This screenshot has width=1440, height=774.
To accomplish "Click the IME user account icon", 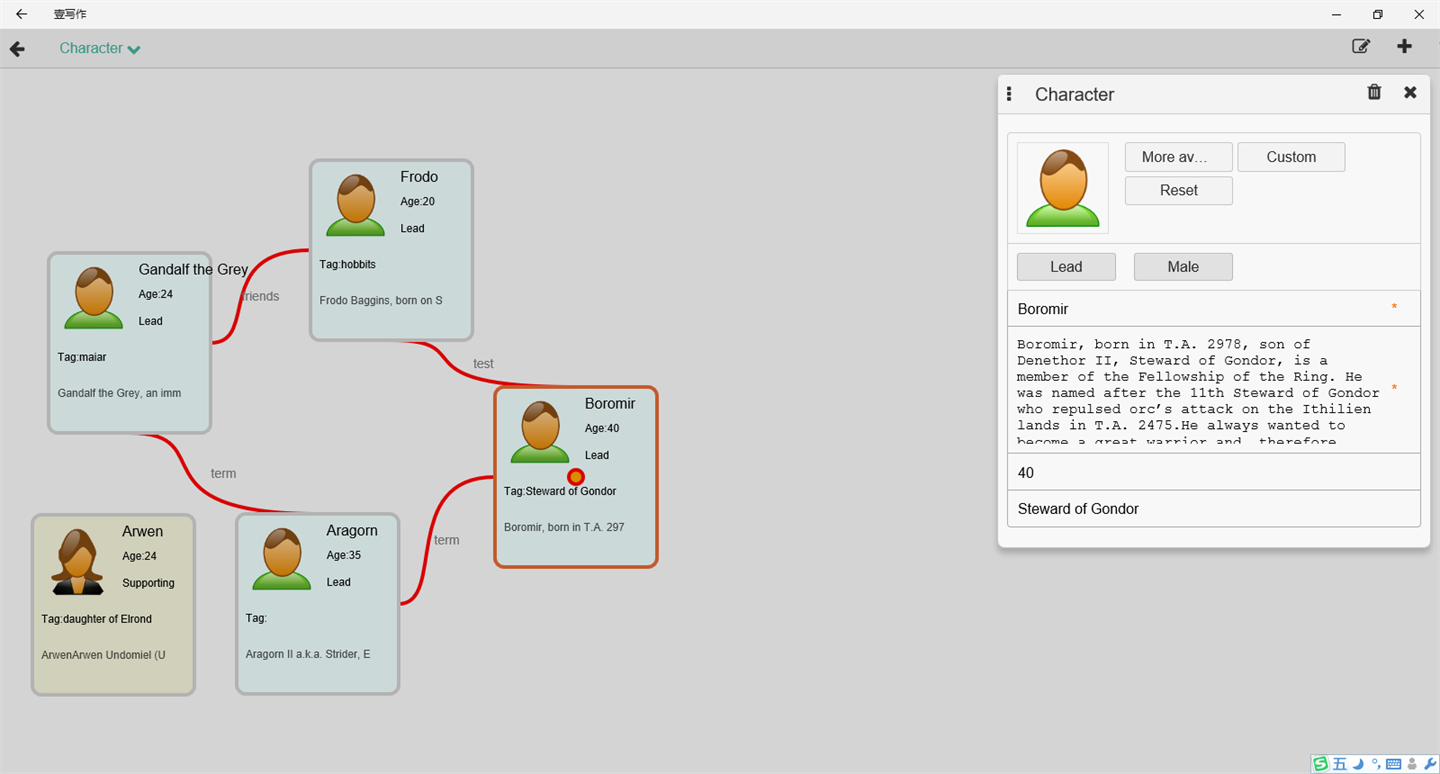I will coord(1412,764).
